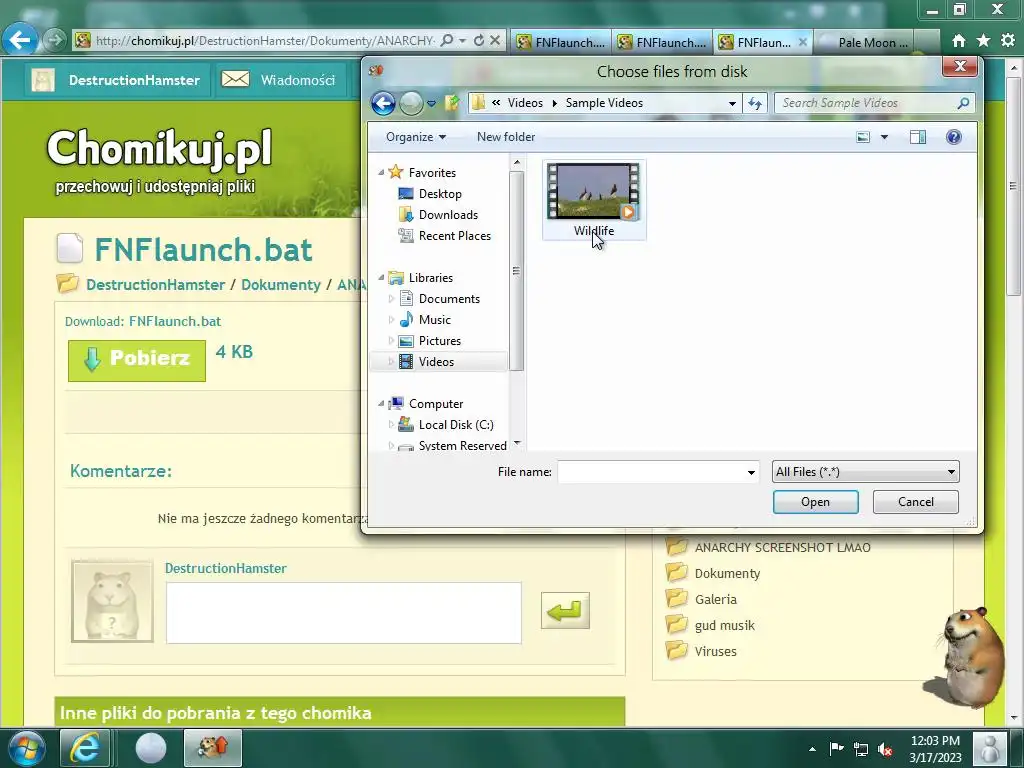Click the dialog forward arrow button
1024x768 pixels.
[x=411, y=103]
